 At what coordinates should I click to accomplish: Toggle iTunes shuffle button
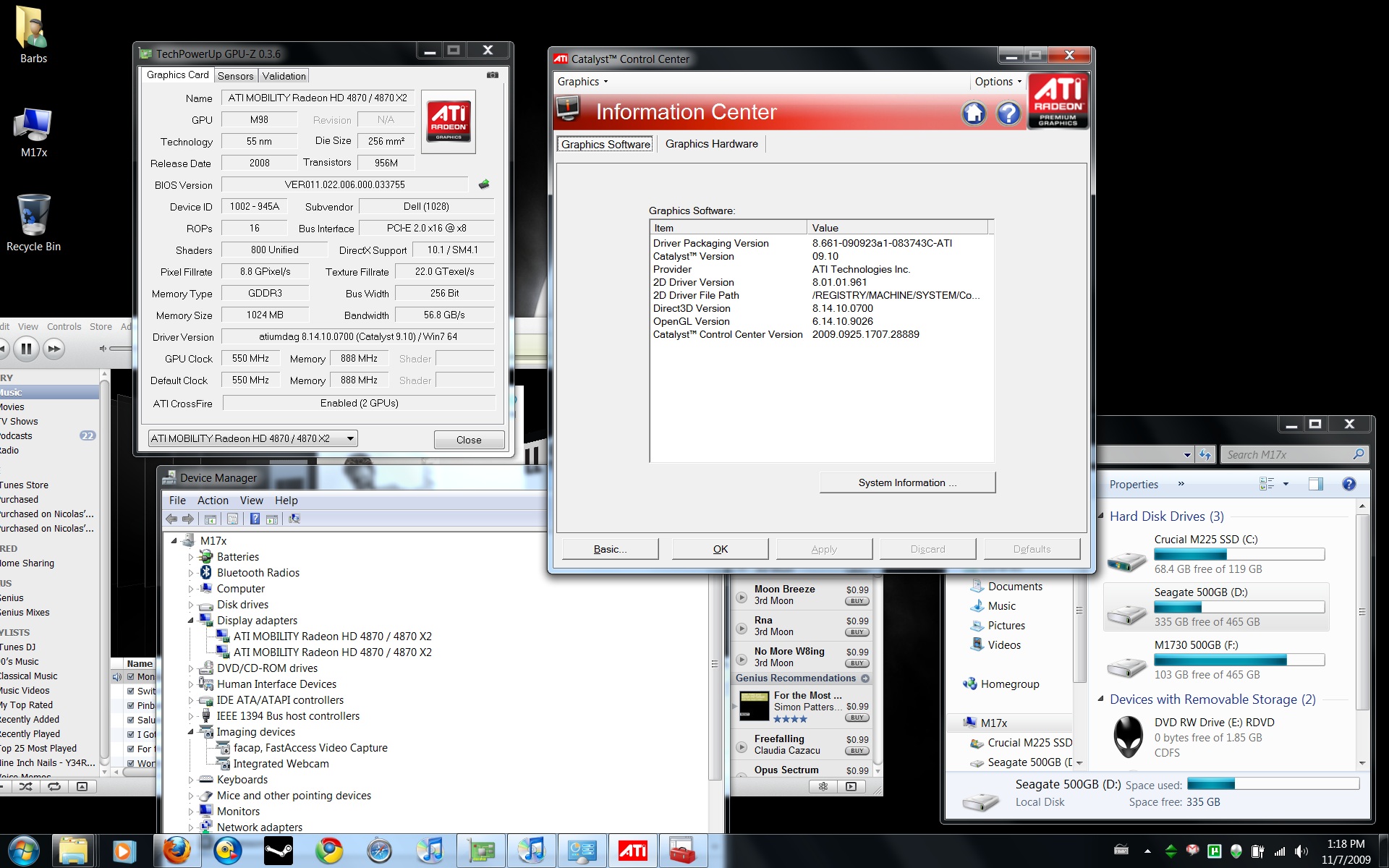tap(26, 786)
